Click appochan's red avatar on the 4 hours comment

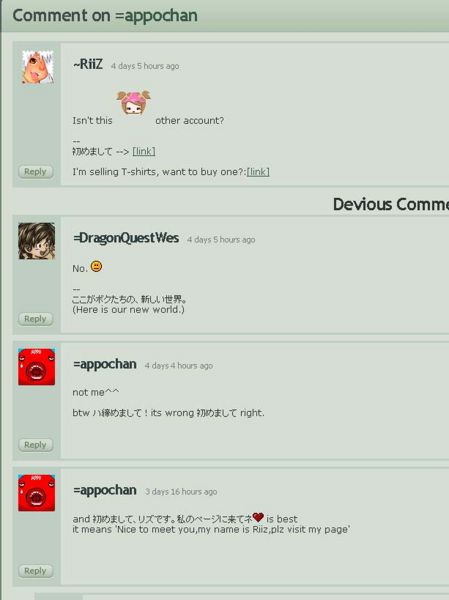point(37,367)
